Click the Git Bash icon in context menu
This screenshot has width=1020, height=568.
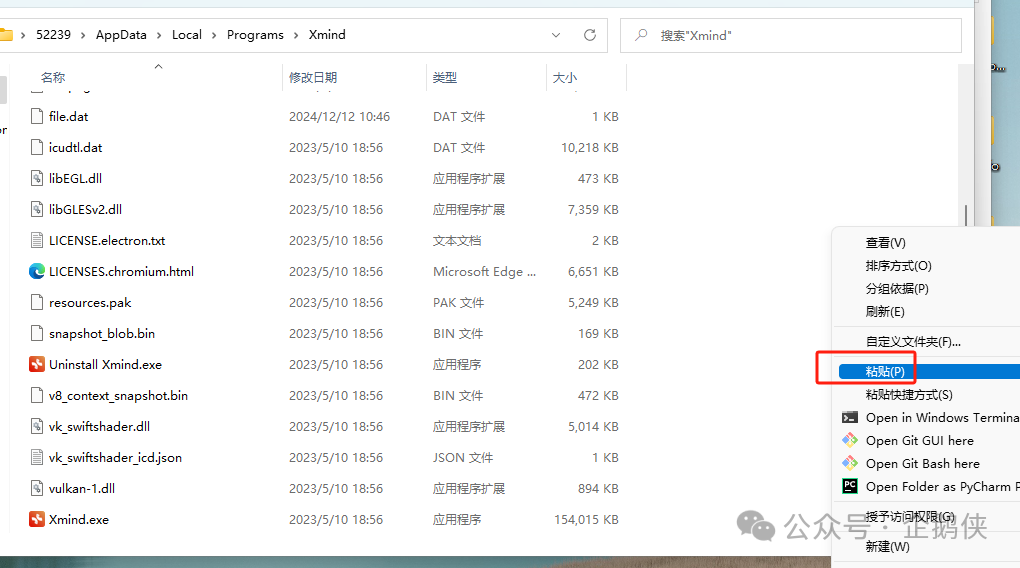pos(850,464)
